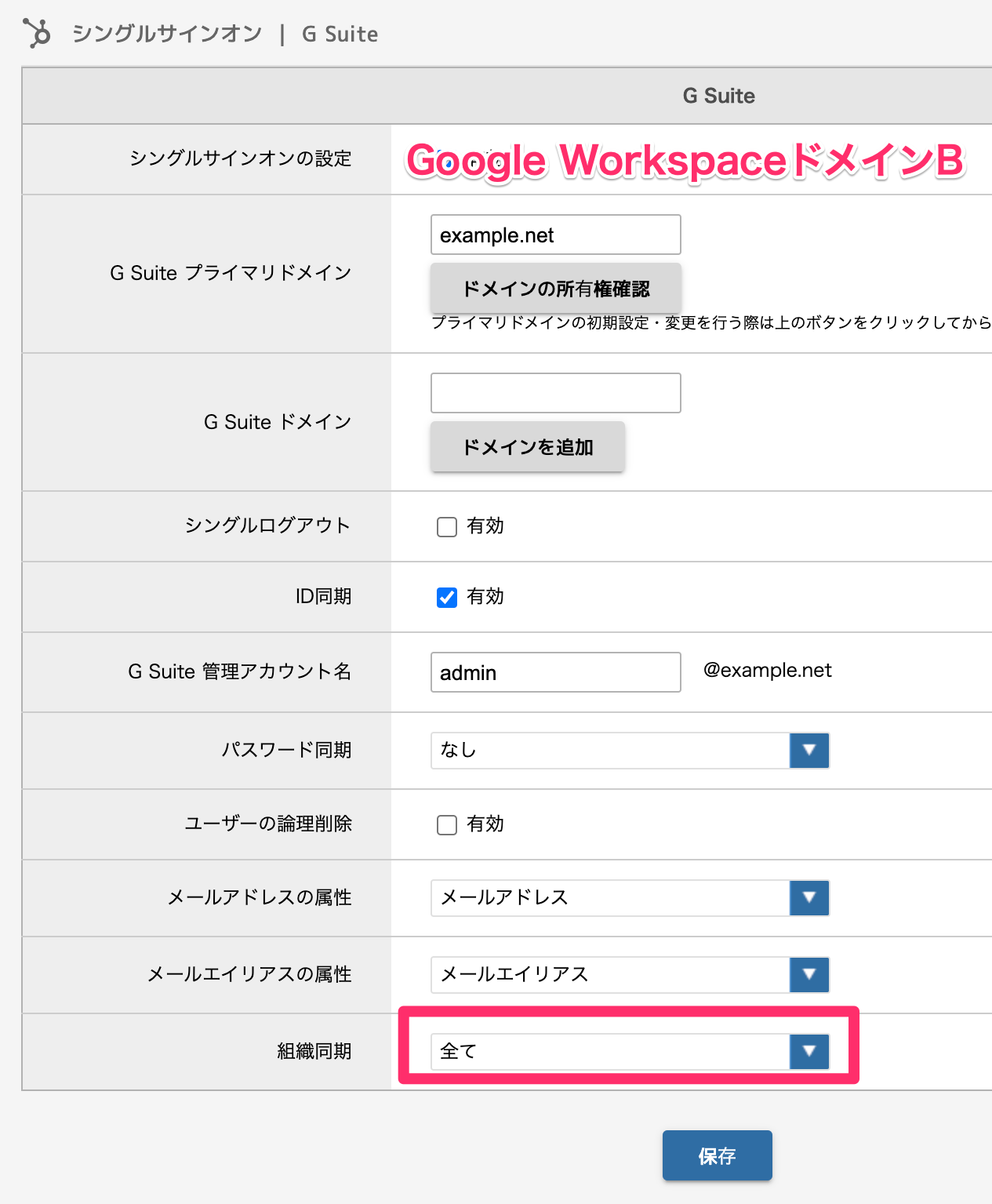Click the 組織同期 row label
Screen dimensions: 992x1204
click(314, 1051)
